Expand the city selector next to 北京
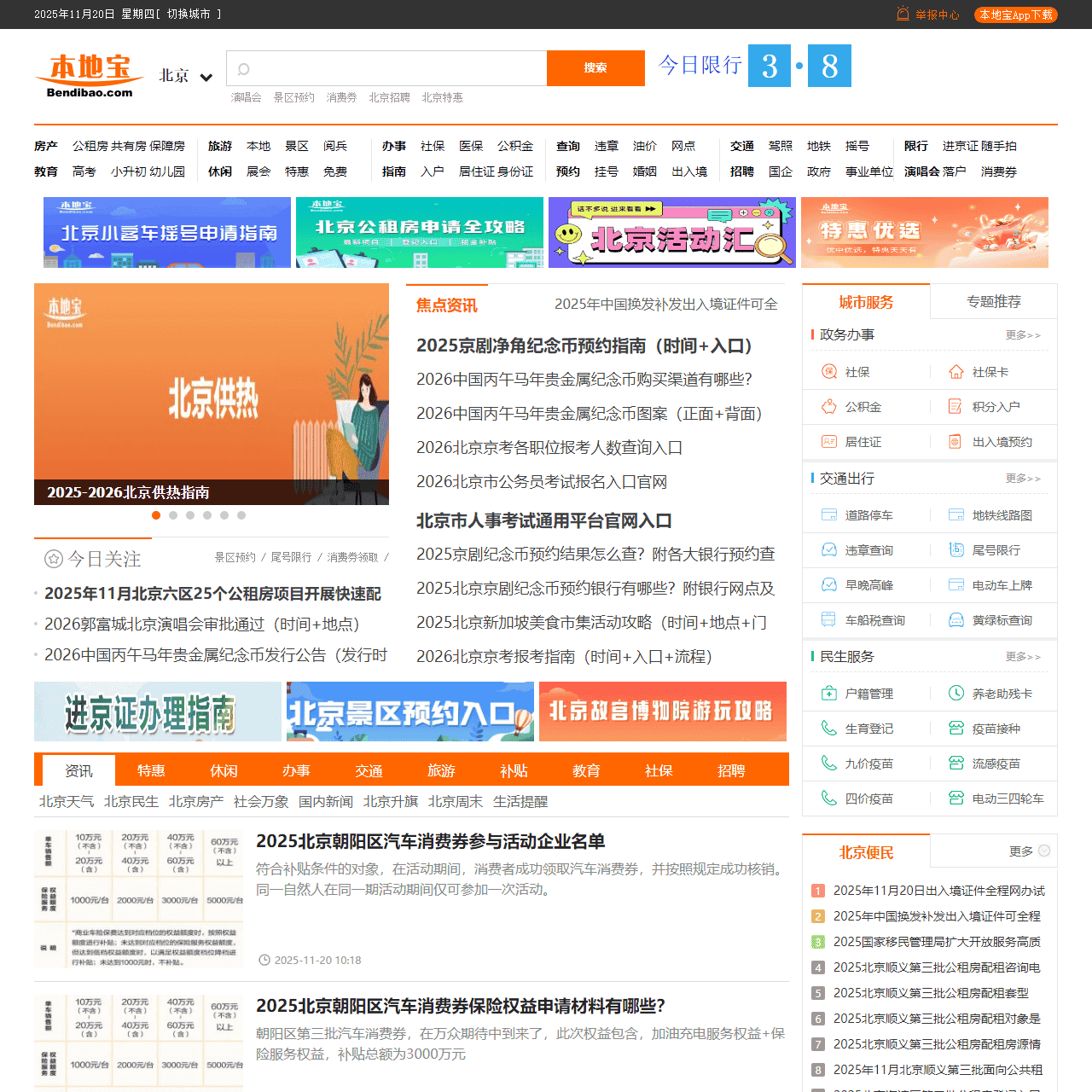1092x1092 pixels. 206,77
